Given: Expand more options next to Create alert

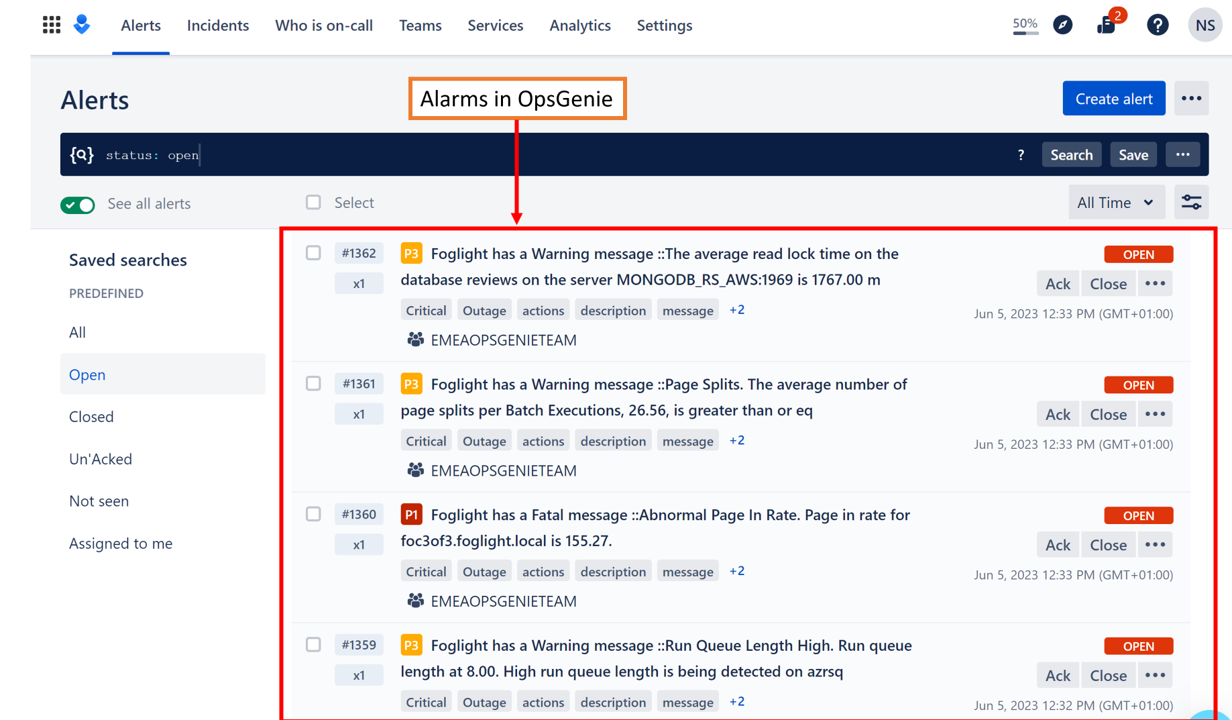Looking at the screenshot, I should (1191, 99).
